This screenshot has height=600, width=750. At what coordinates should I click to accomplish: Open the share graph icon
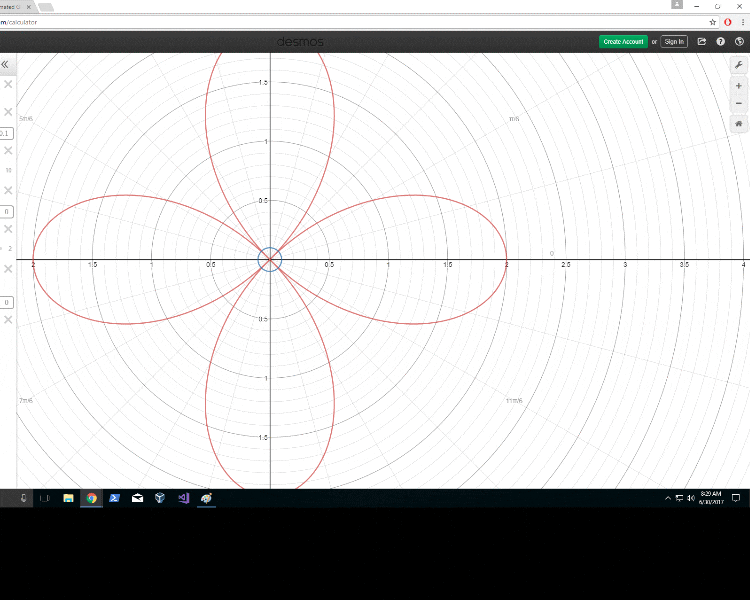tap(702, 42)
